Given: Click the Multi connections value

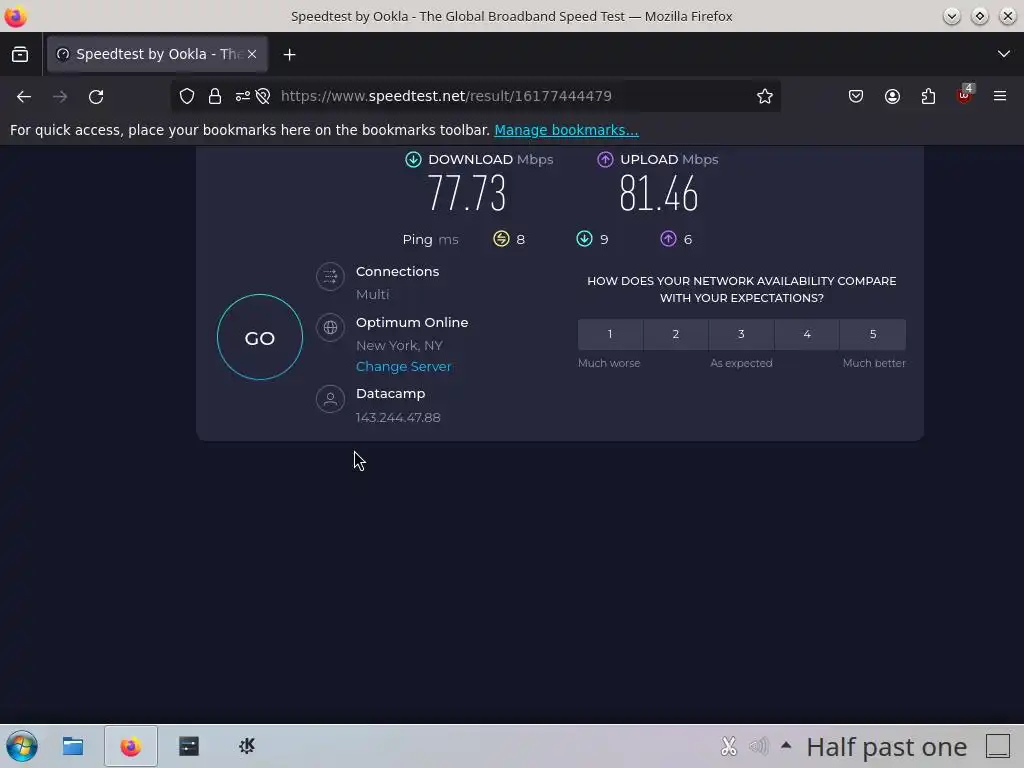Looking at the screenshot, I should point(372,295).
